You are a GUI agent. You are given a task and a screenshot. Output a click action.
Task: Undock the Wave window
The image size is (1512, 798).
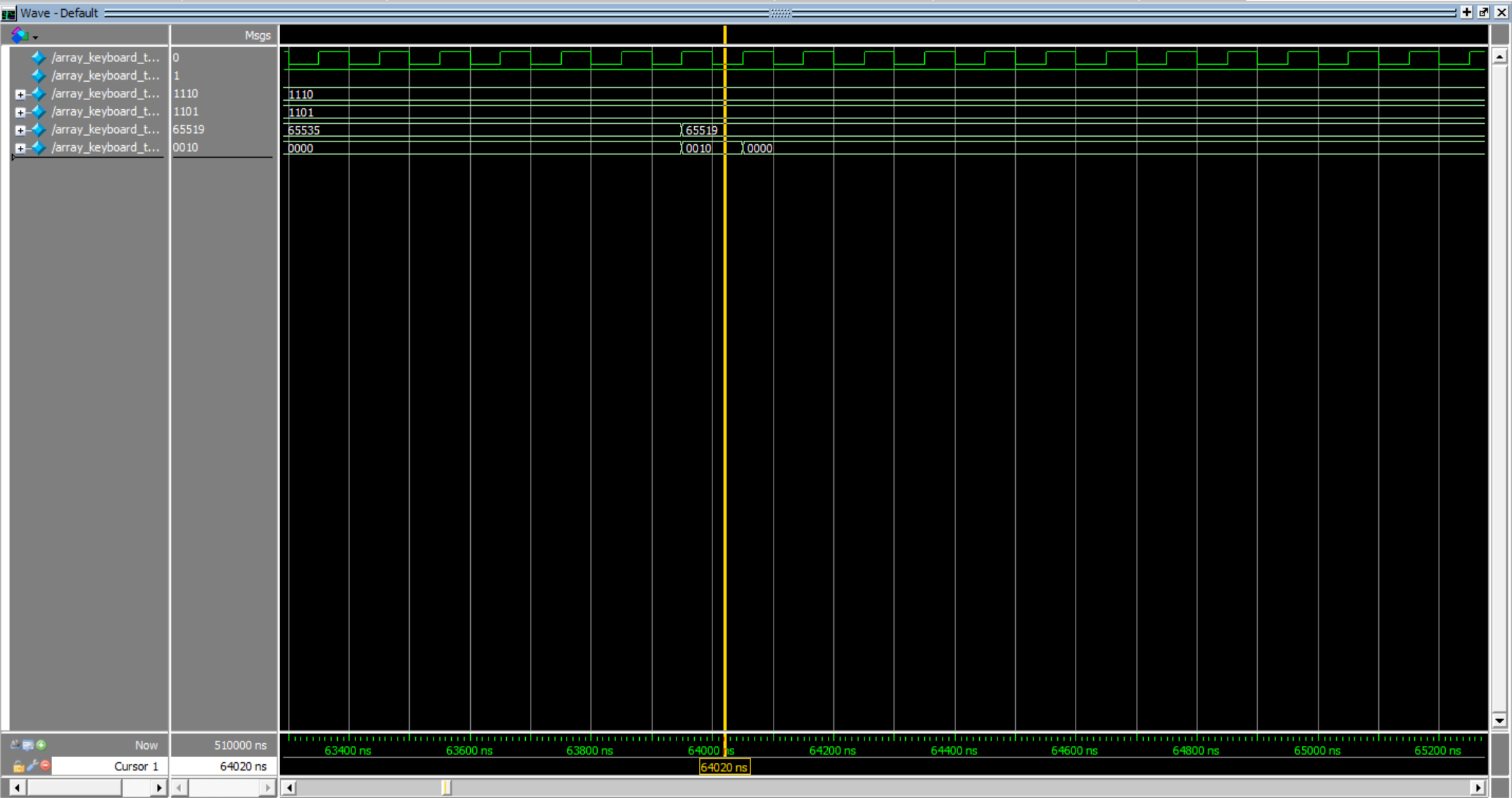click(x=1483, y=12)
